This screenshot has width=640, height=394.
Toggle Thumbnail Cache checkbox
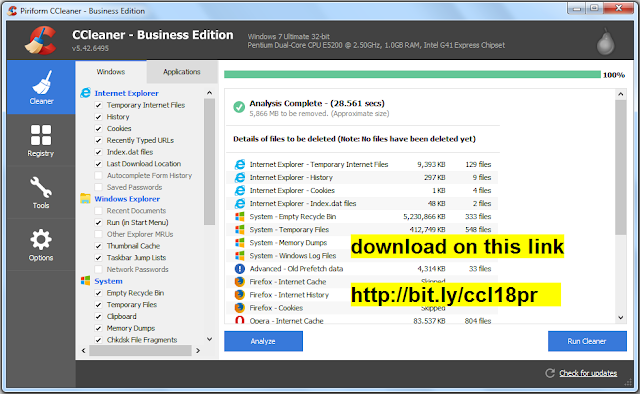(x=98, y=246)
